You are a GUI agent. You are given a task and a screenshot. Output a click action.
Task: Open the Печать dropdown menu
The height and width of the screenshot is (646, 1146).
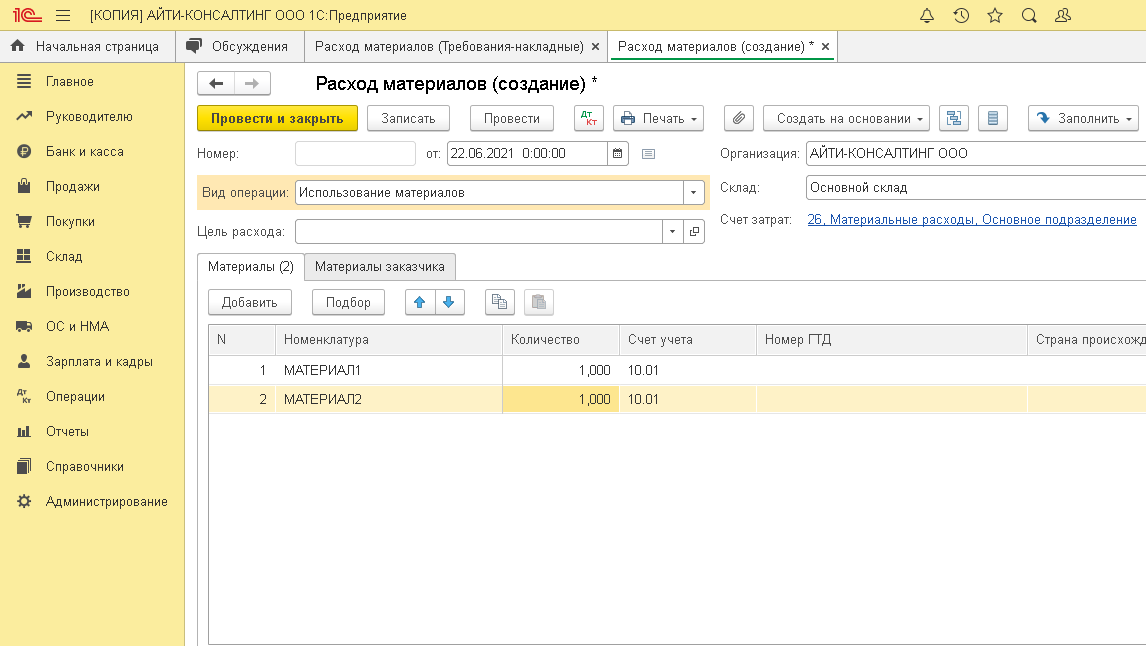(x=658, y=118)
